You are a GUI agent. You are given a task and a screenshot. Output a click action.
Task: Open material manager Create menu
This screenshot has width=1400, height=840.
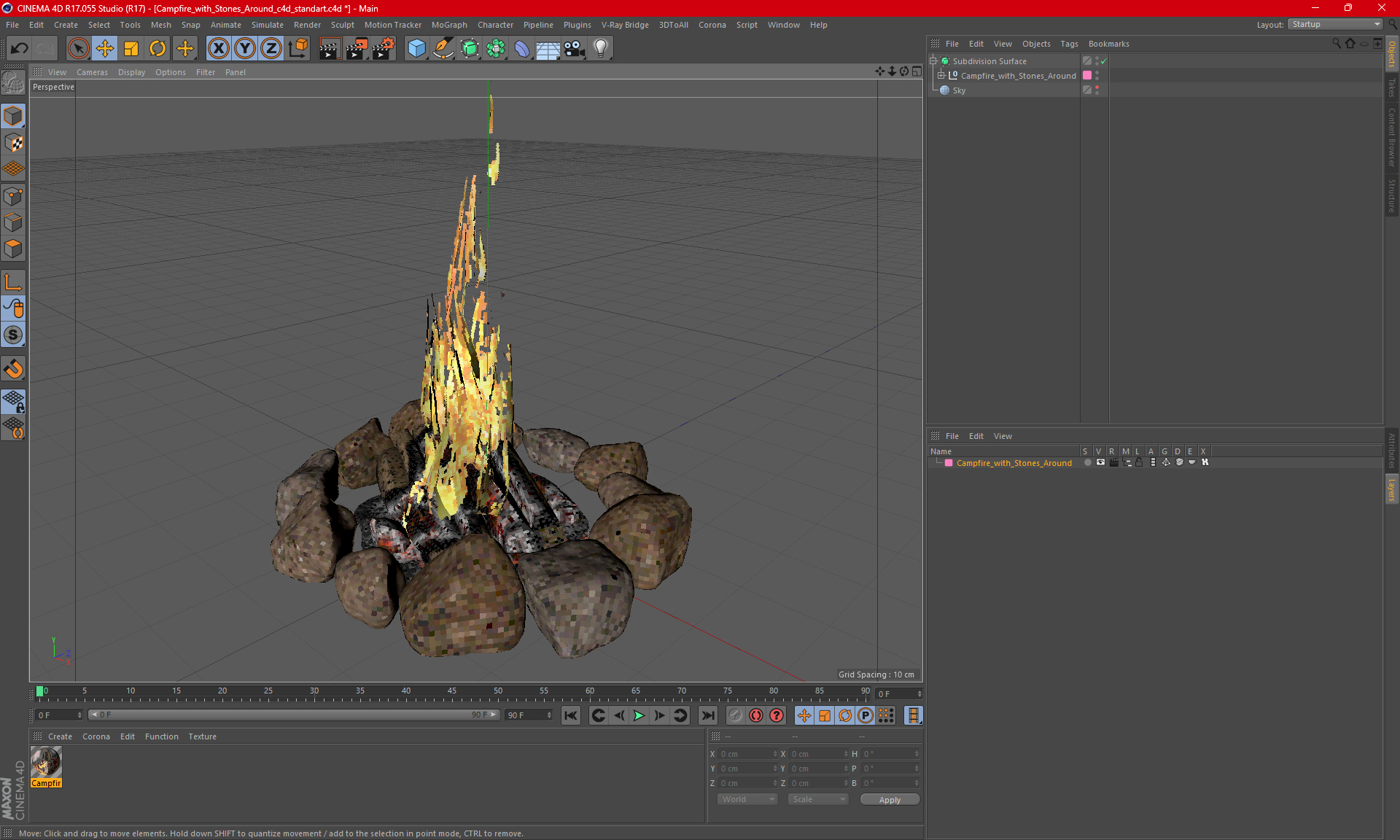pyautogui.click(x=60, y=736)
